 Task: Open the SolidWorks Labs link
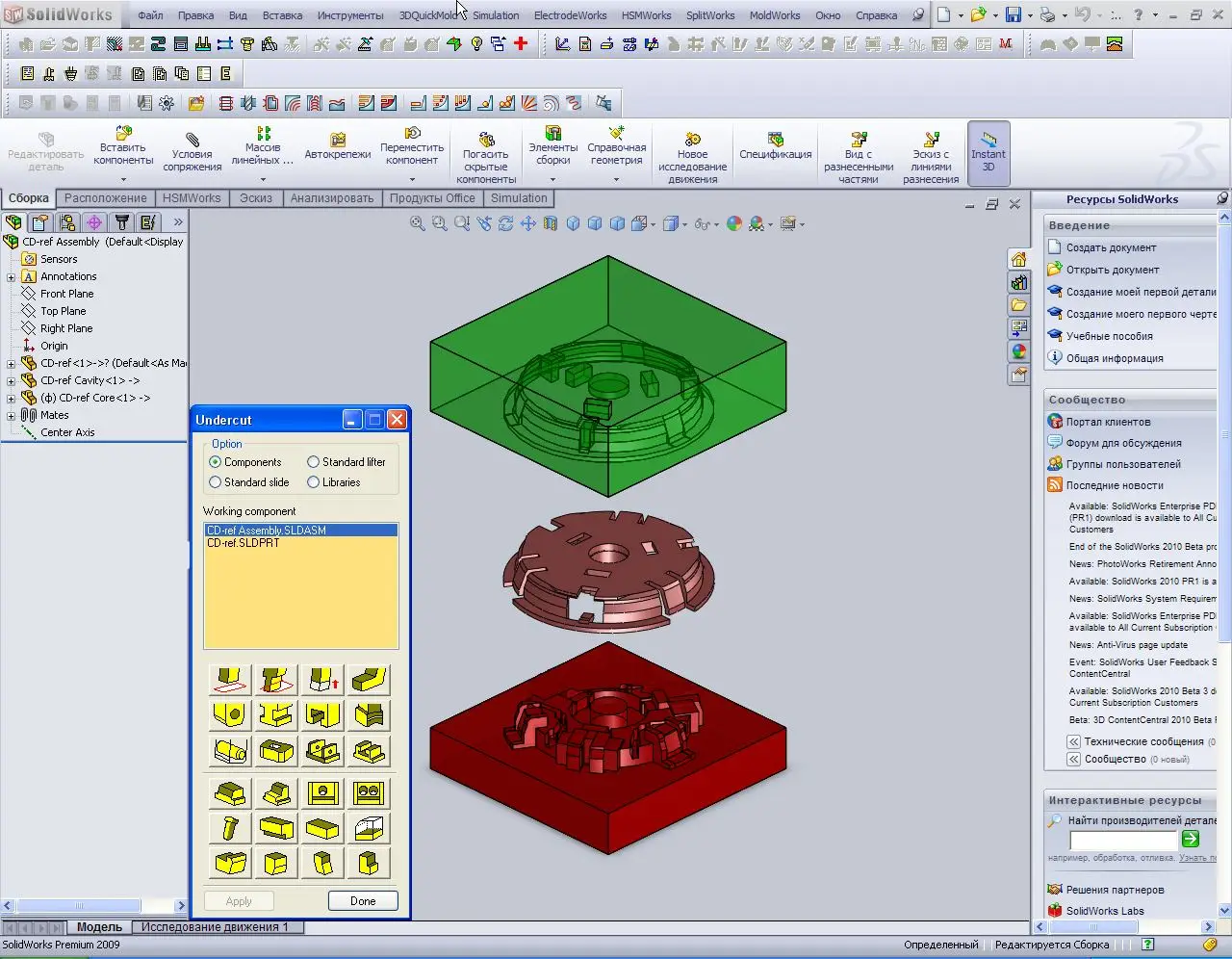pos(1105,911)
